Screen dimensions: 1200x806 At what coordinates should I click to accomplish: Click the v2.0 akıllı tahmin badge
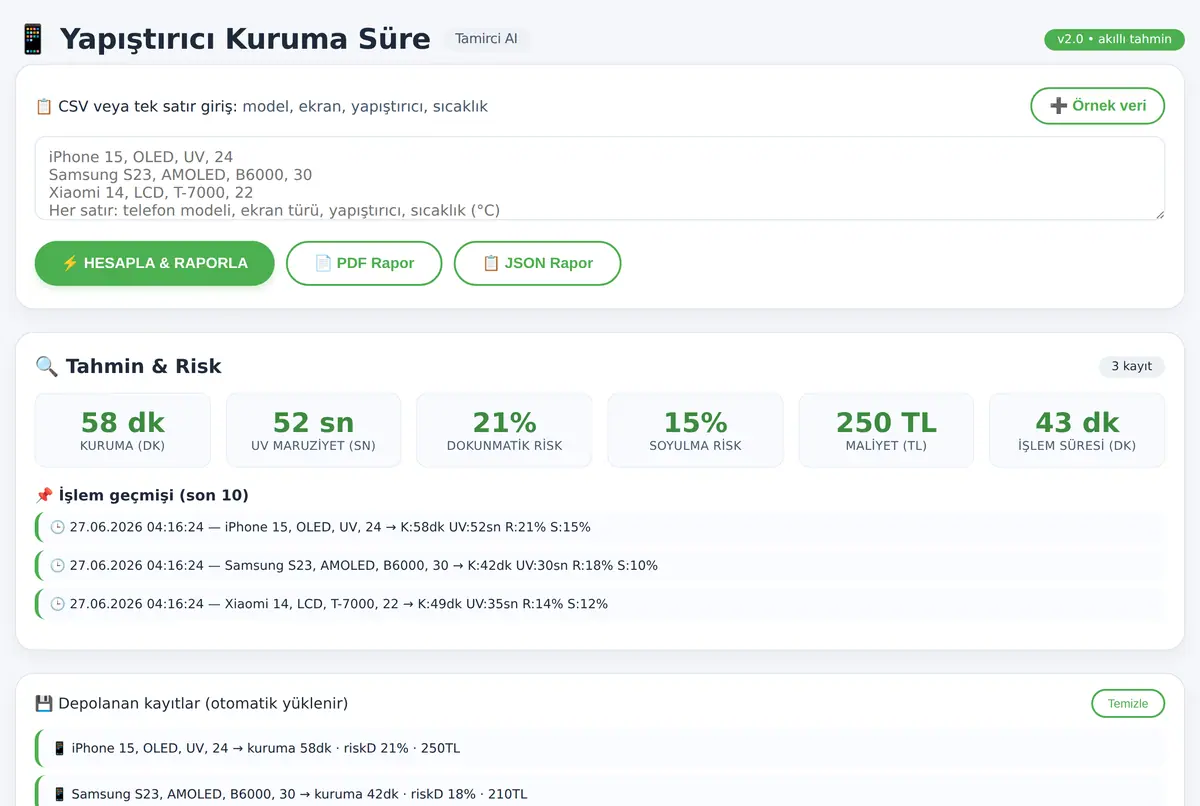[1114, 39]
